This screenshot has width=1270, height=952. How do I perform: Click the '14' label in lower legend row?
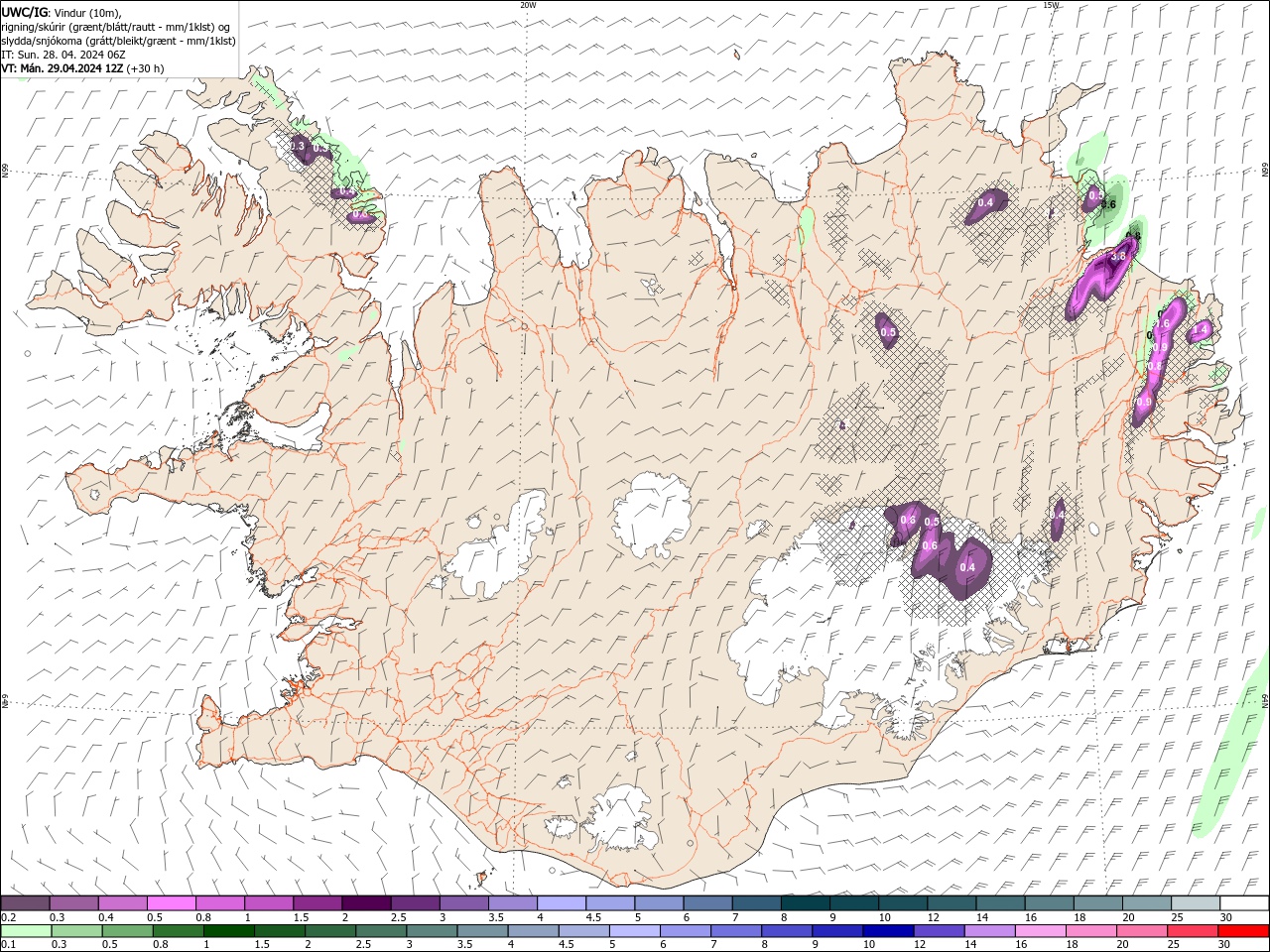pos(969,945)
